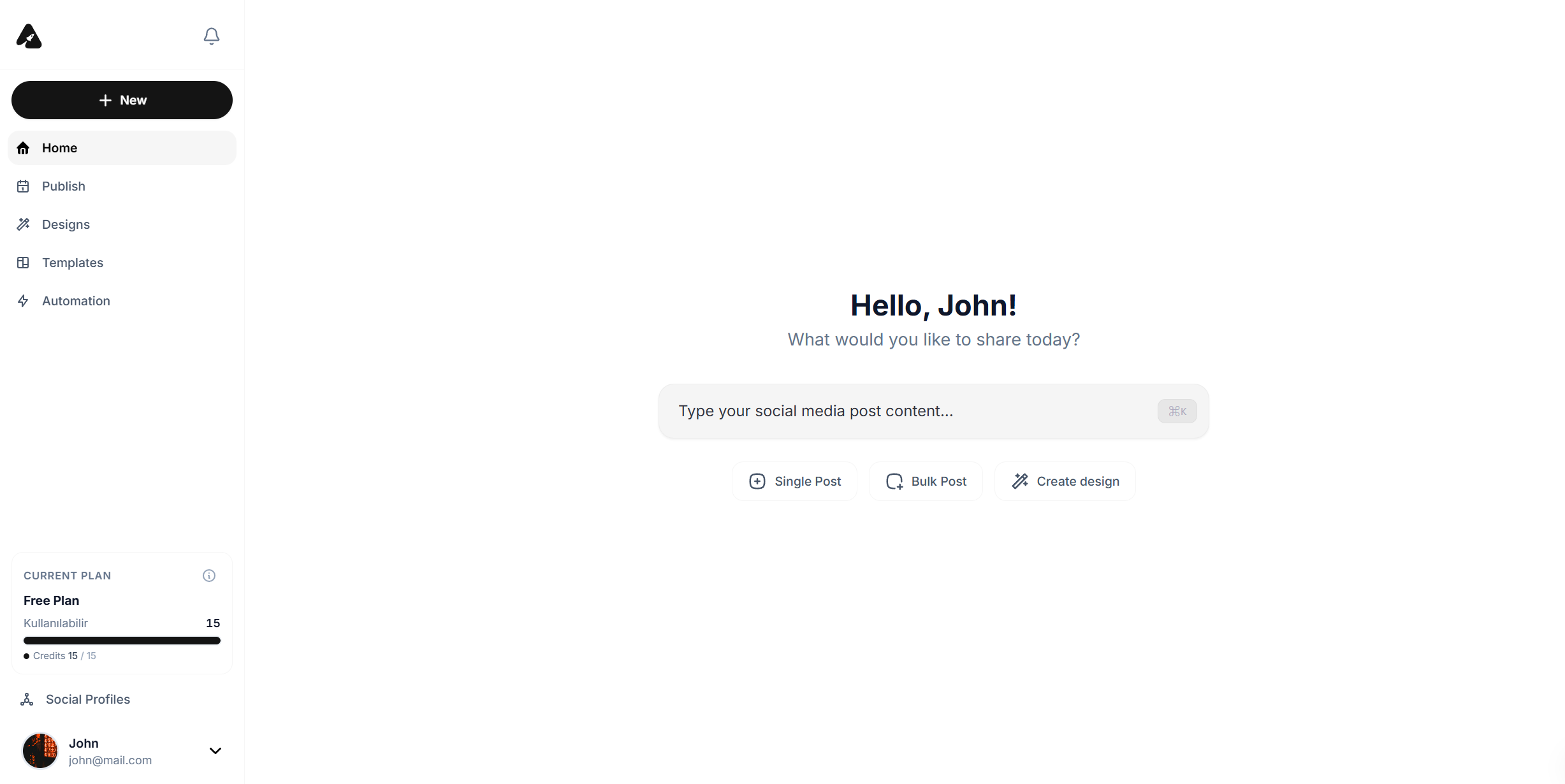Expand the John account menu chevron
The height and width of the screenshot is (784, 1565).
tap(215, 751)
